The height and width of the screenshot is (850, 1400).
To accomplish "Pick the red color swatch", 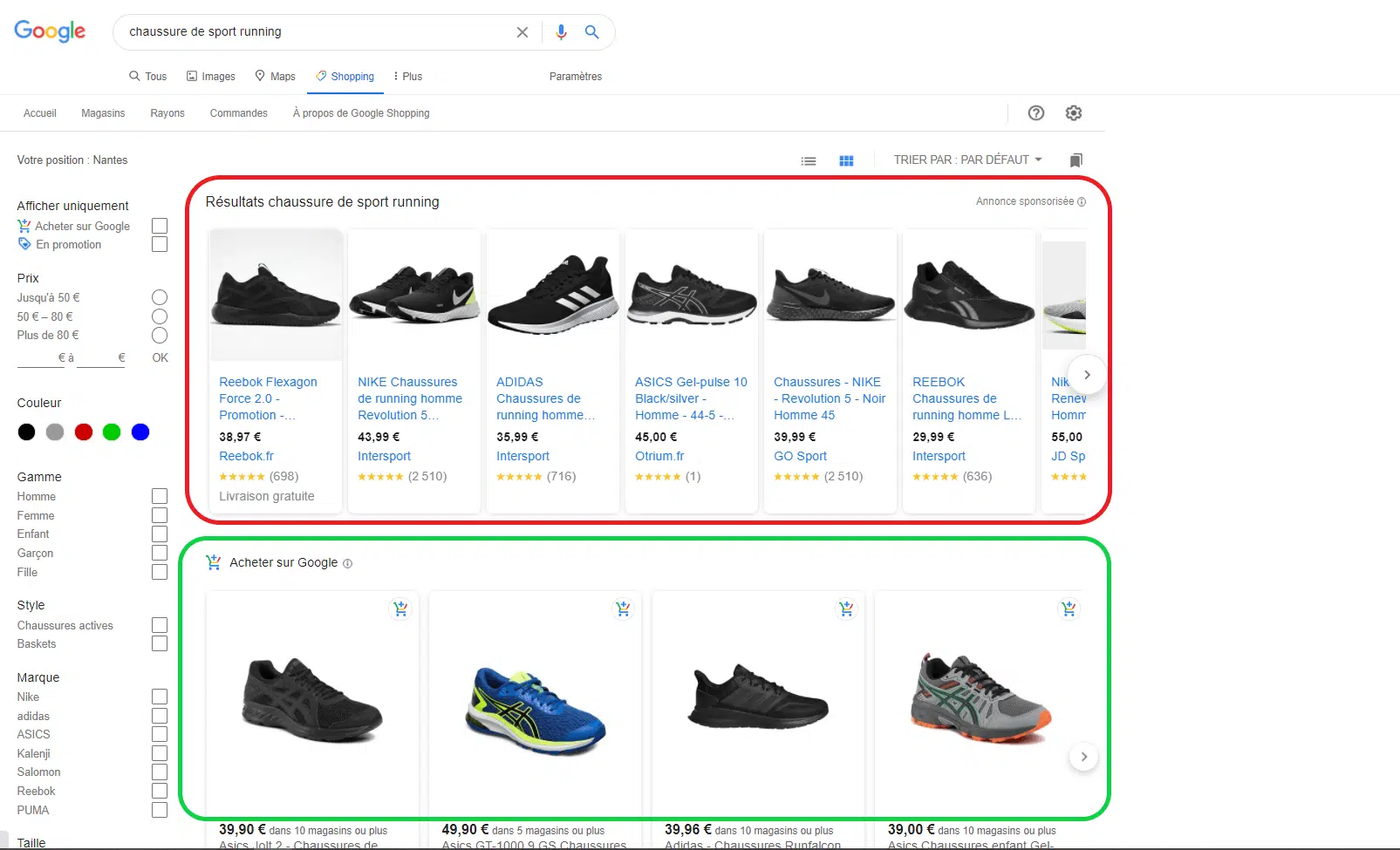I will (84, 432).
